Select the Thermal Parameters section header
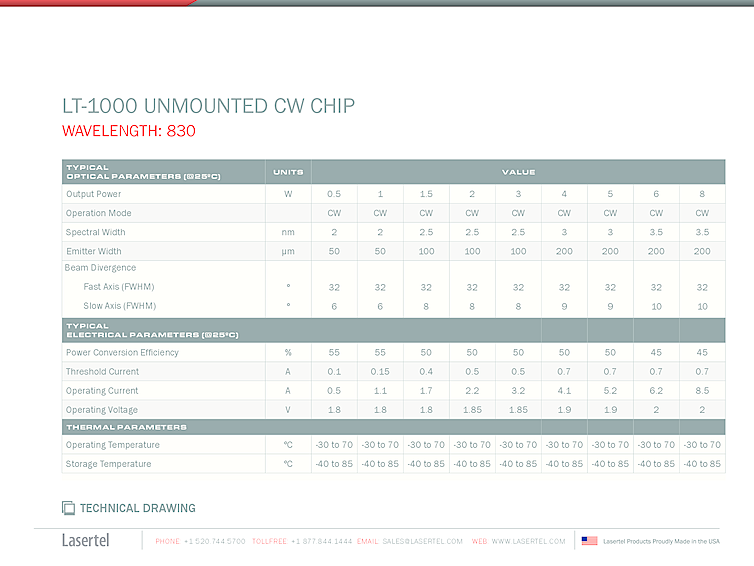Screen dimensions: 754x566 [x=126, y=427]
